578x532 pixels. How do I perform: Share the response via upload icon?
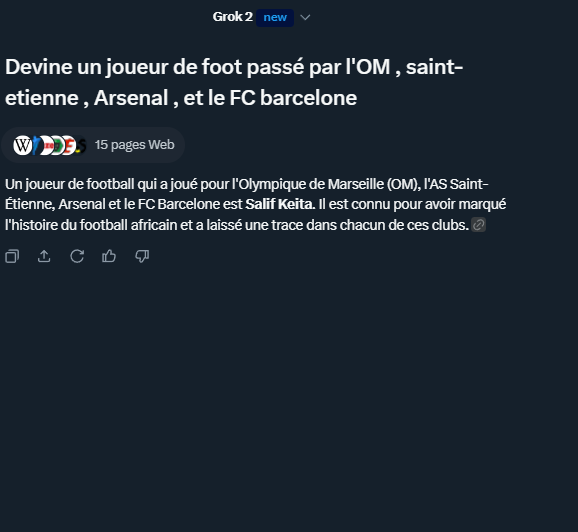point(44,256)
